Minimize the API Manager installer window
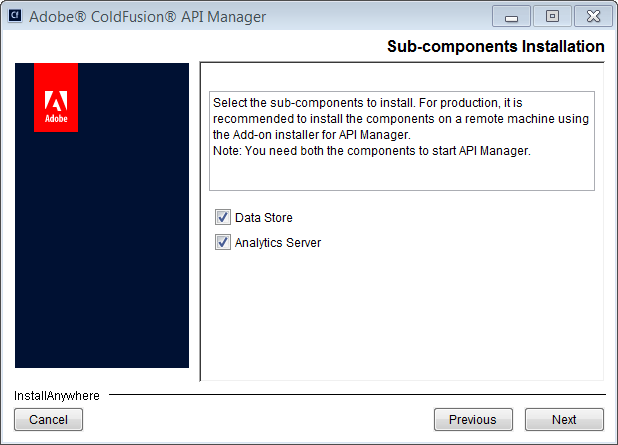Image resolution: width=618 pixels, height=445 pixels. click(x=512, y=17)
